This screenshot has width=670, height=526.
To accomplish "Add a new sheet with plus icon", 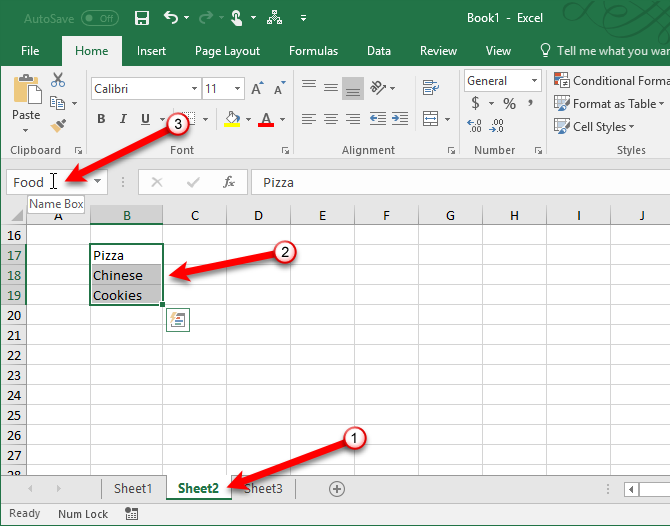I will point(337,489).
